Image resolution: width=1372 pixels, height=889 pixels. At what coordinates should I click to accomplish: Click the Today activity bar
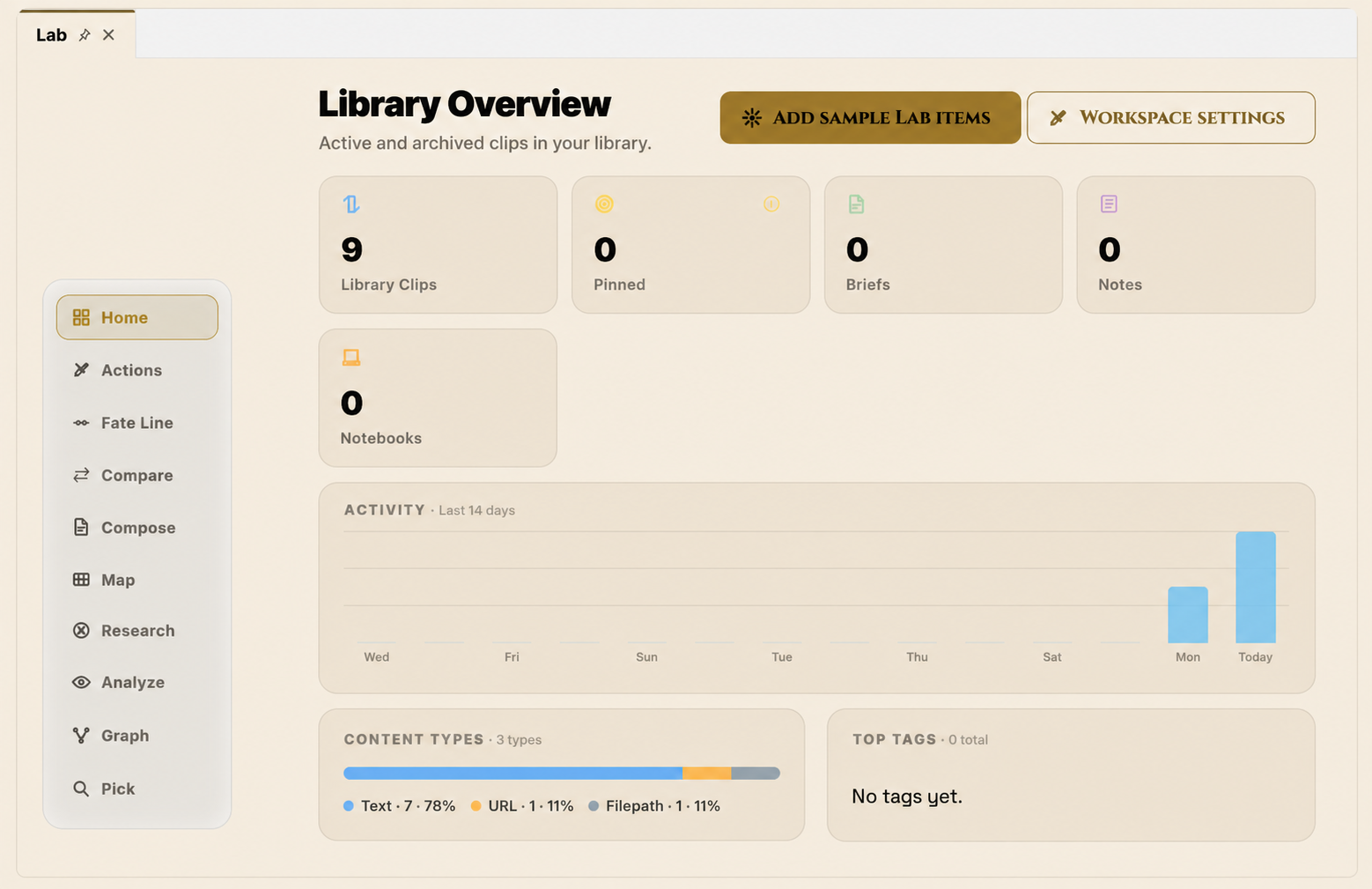(x=1255, y=587)
